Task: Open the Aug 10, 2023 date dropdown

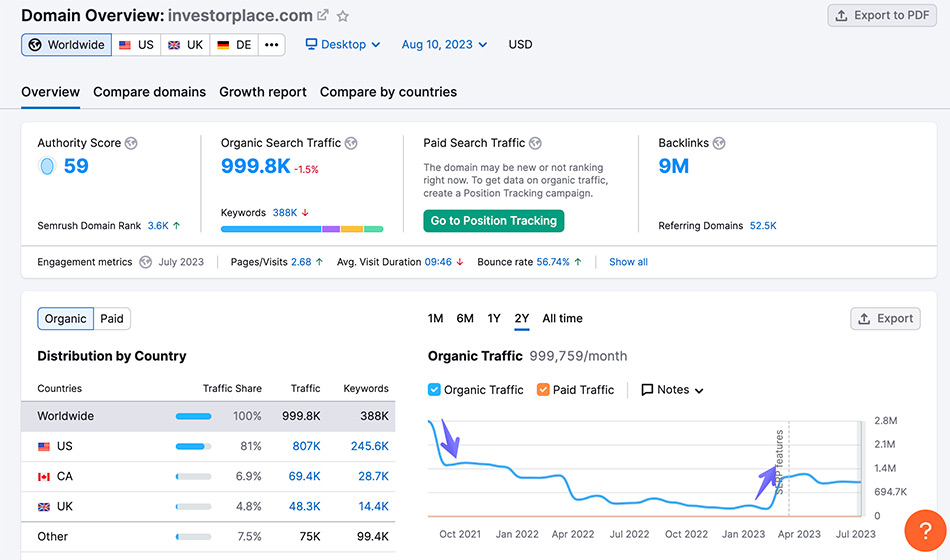Action: point(444,44)
